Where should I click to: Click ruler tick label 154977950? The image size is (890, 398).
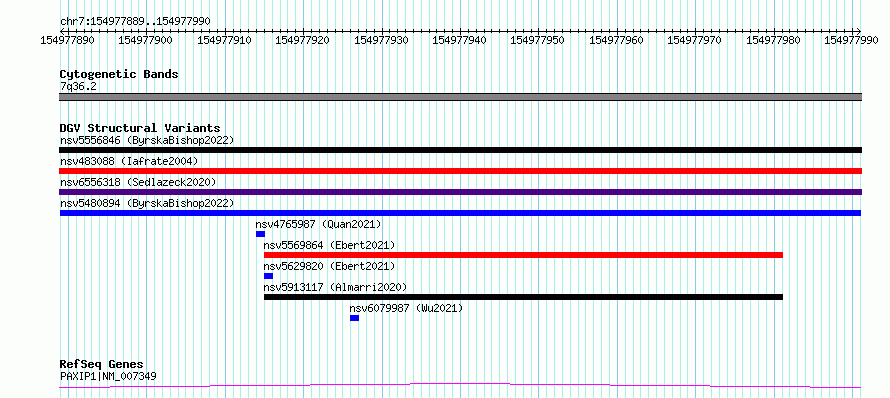tap(538, 40)
